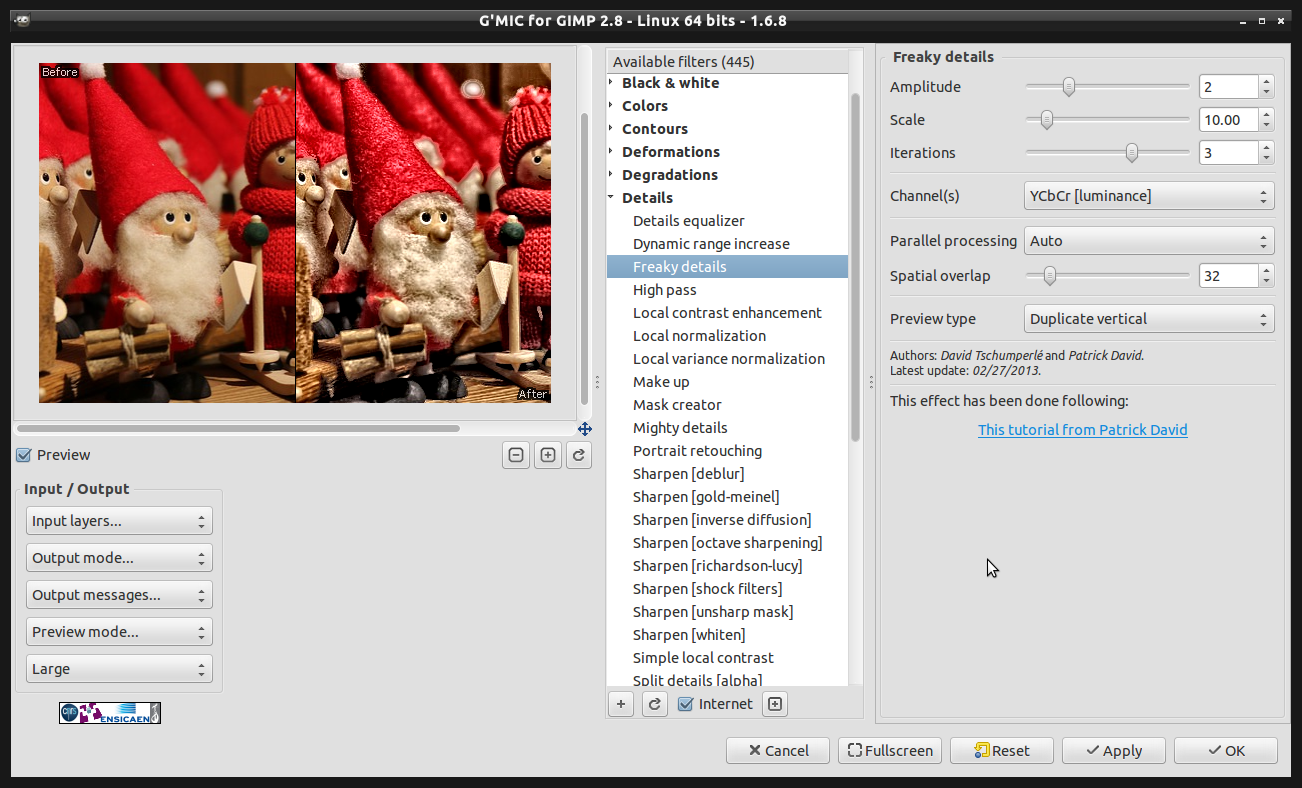Expand the Black & white category
This screenshot has height=788, width=1302.
[611, 83]
